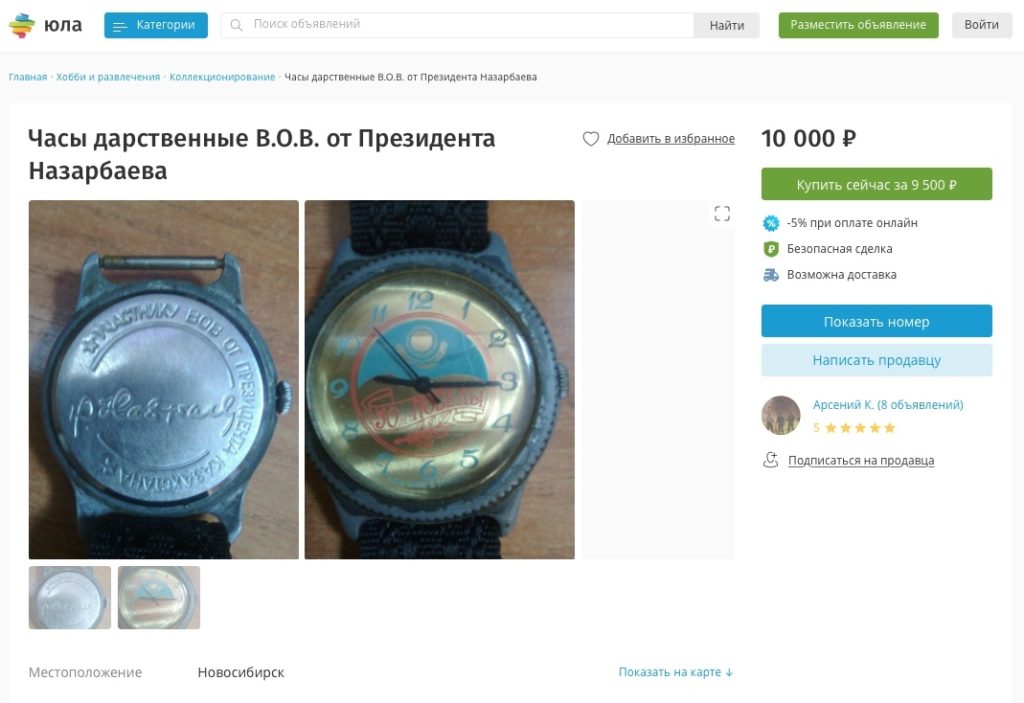
Task: Click the delivery truck icon
Action: [x=771, y=275]
